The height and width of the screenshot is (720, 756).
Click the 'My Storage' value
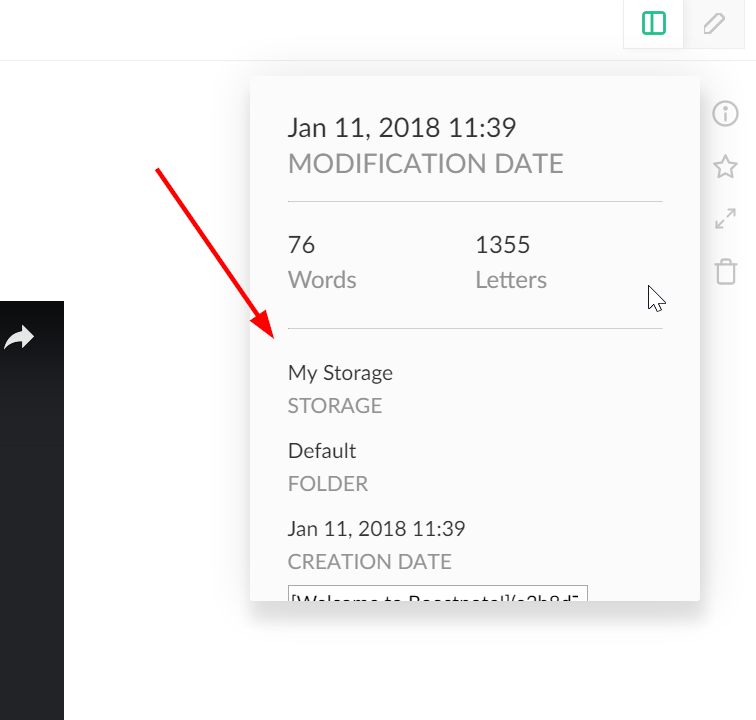[340, 373]
